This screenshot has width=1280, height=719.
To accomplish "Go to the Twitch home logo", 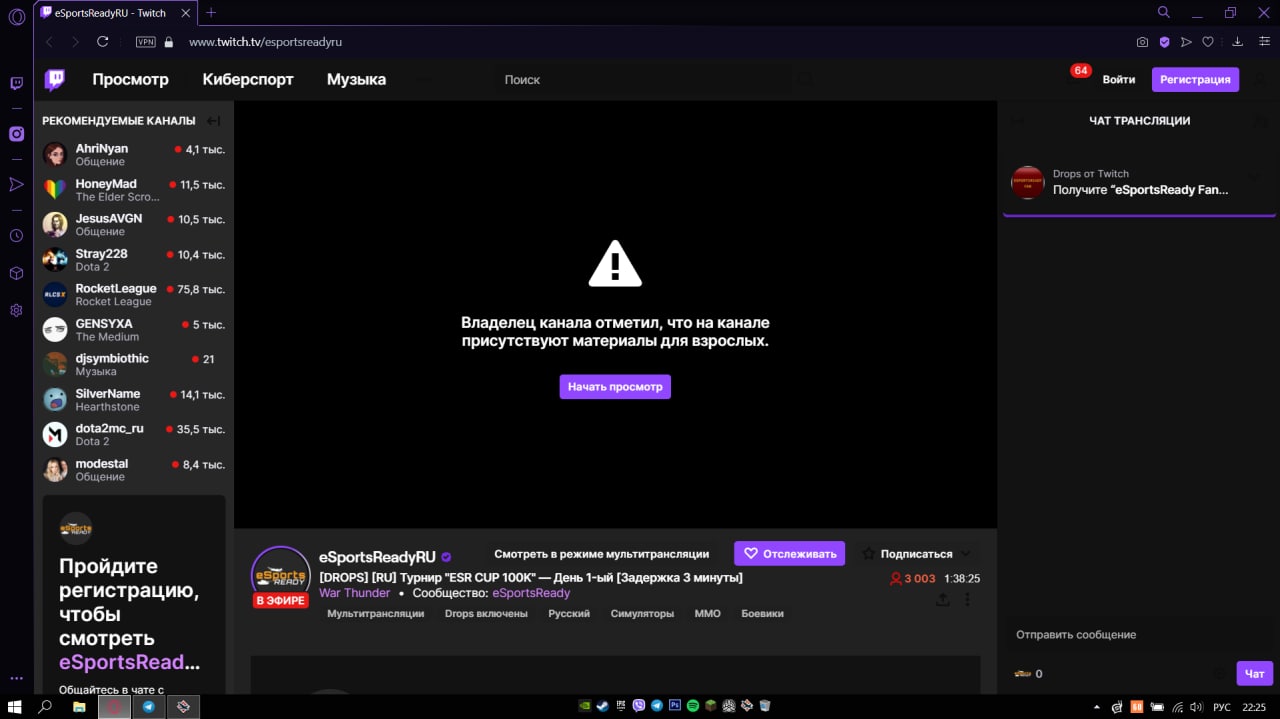I will [x=55, y=80].
